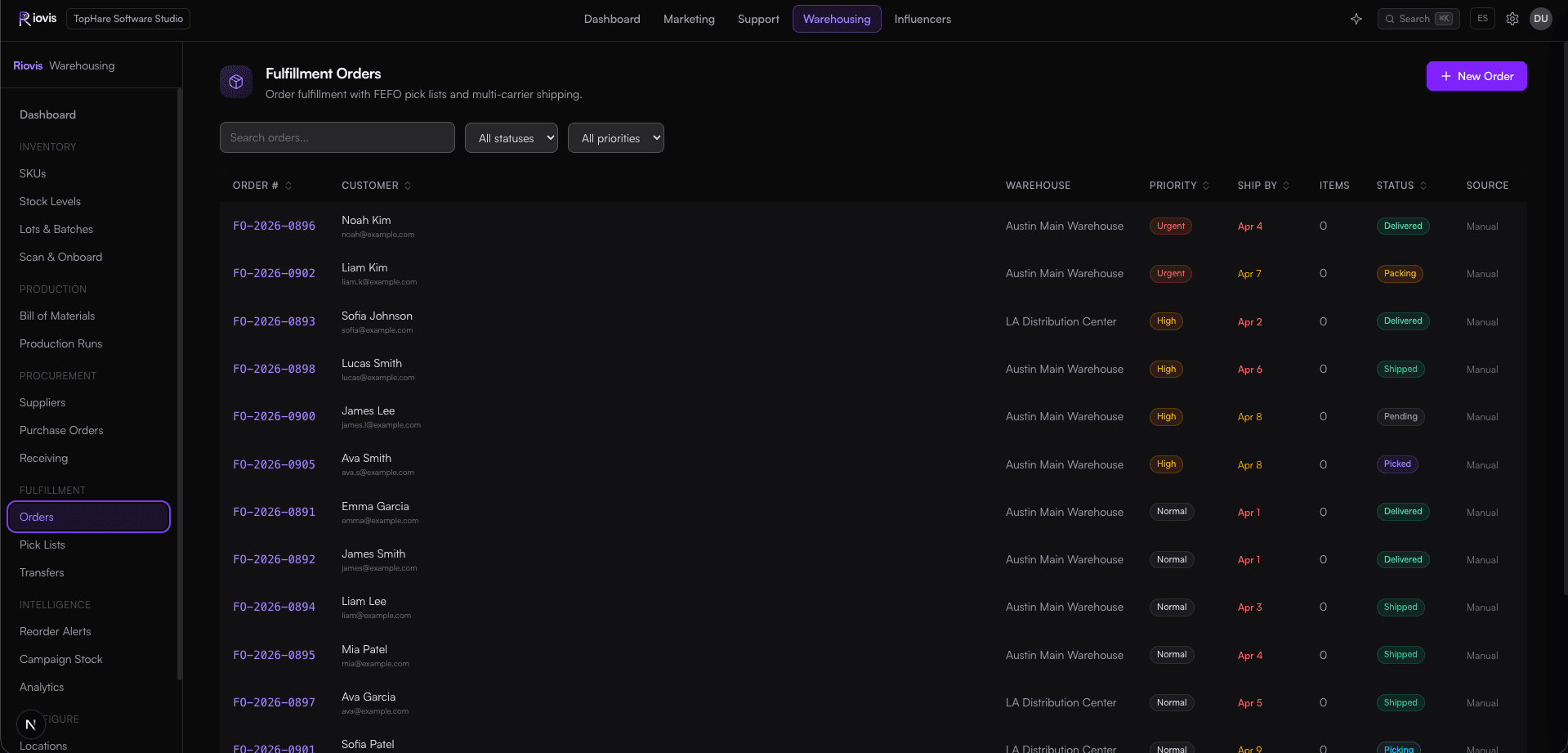1568x753 pixels.
Task: Click Packing status on Liam Kim row
Action: pos(1400,274)
